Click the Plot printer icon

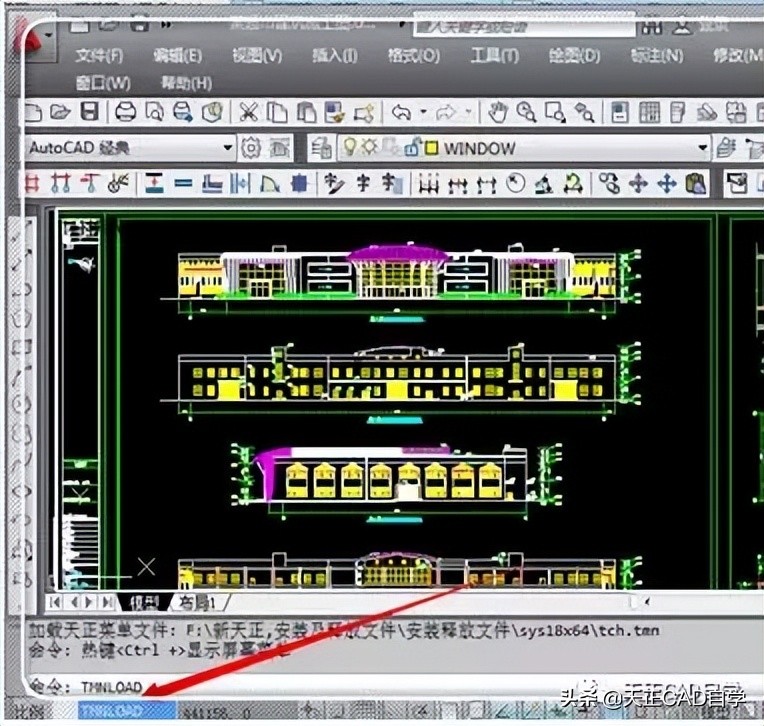click(125, 112)
